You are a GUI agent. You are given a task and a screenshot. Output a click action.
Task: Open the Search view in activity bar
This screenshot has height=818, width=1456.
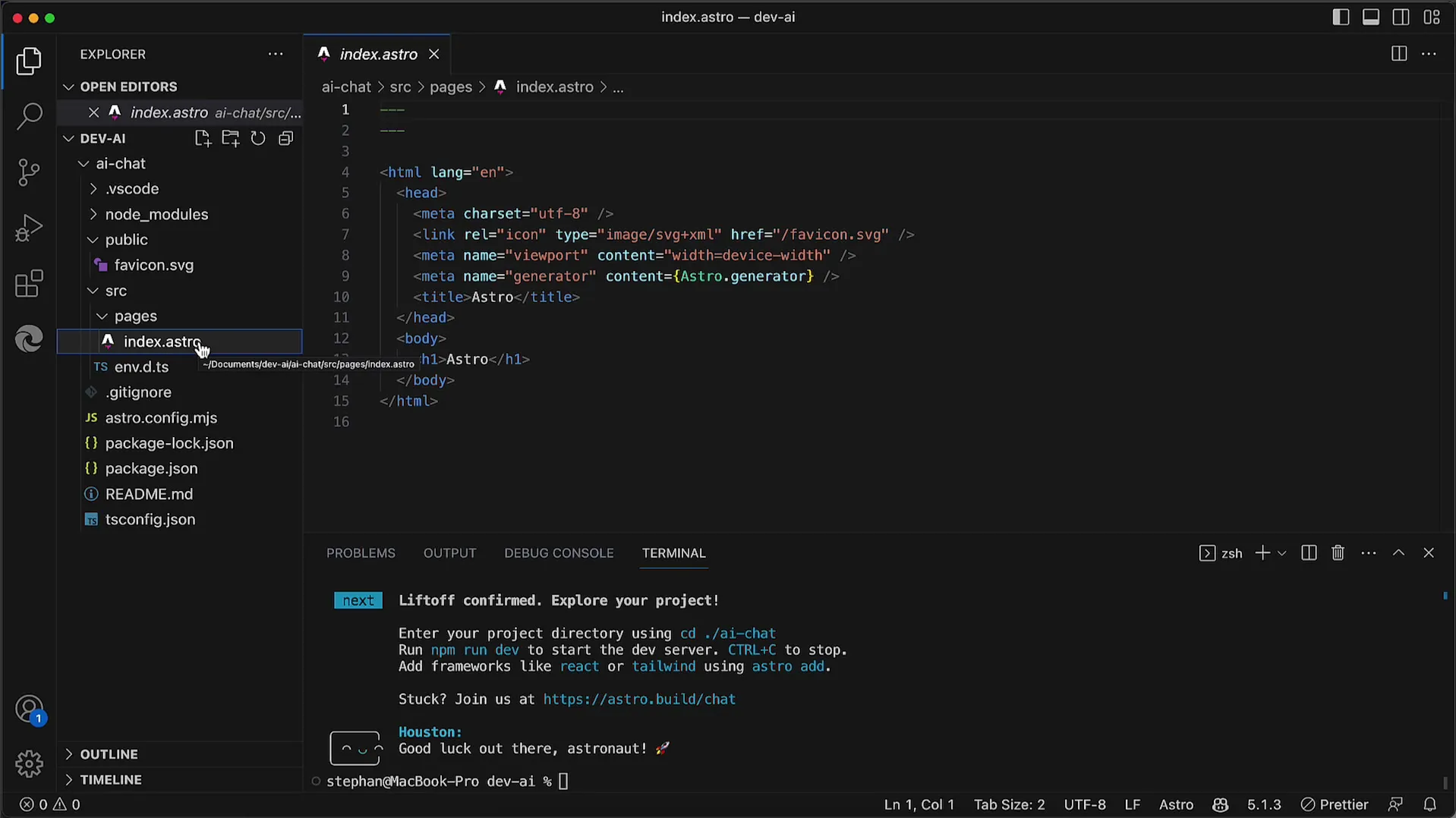(29, 116)
